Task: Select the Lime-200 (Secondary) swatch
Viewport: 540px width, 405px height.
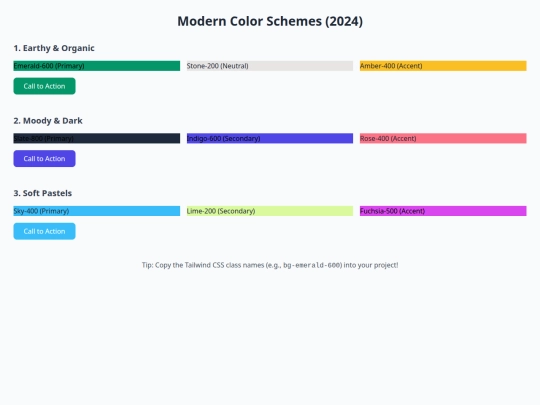Action: 270,211
